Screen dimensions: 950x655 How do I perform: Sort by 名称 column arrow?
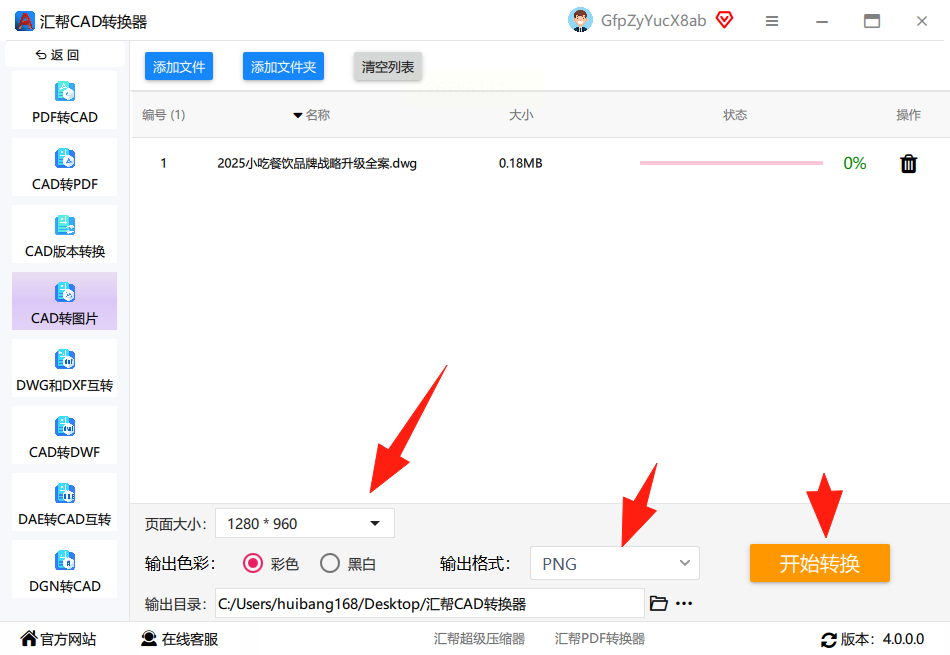point(297,115)
